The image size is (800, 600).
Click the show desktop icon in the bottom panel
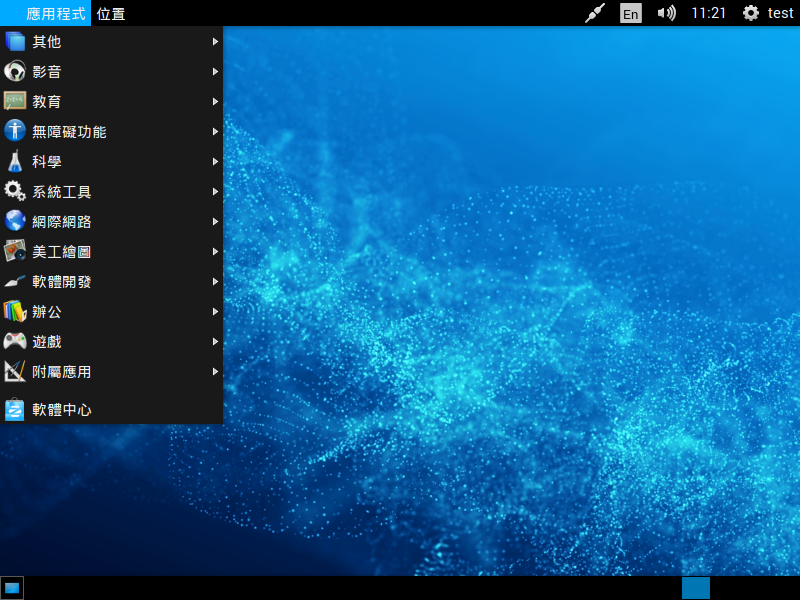12,588
